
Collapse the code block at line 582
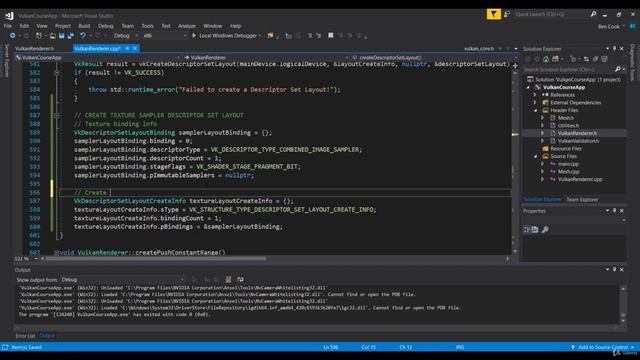point(57,73)
